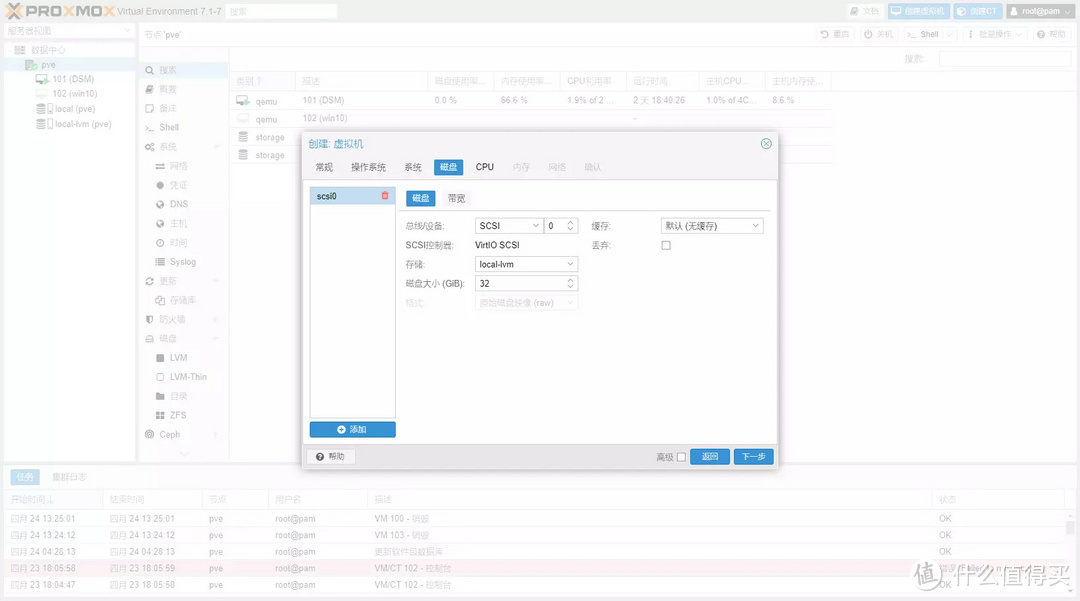Open the ZFS menu item
The height and width of the screenshot is (601, 1080).
185,416
